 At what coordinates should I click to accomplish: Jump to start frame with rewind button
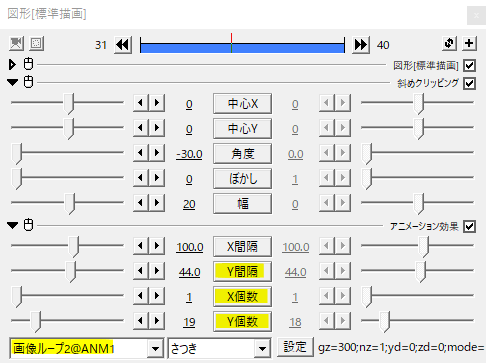123,45
